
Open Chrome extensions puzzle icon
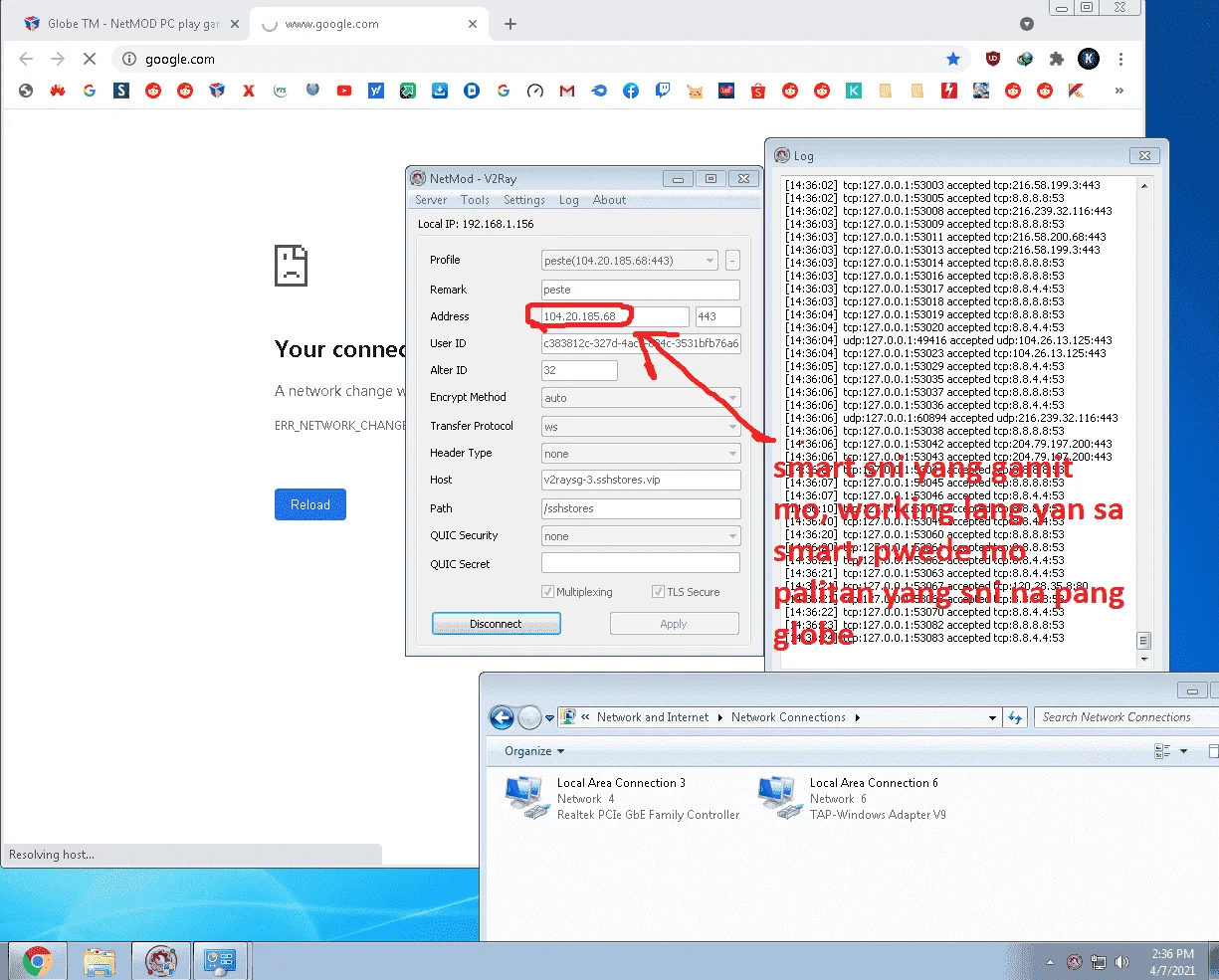click(x=1057, y=59)
